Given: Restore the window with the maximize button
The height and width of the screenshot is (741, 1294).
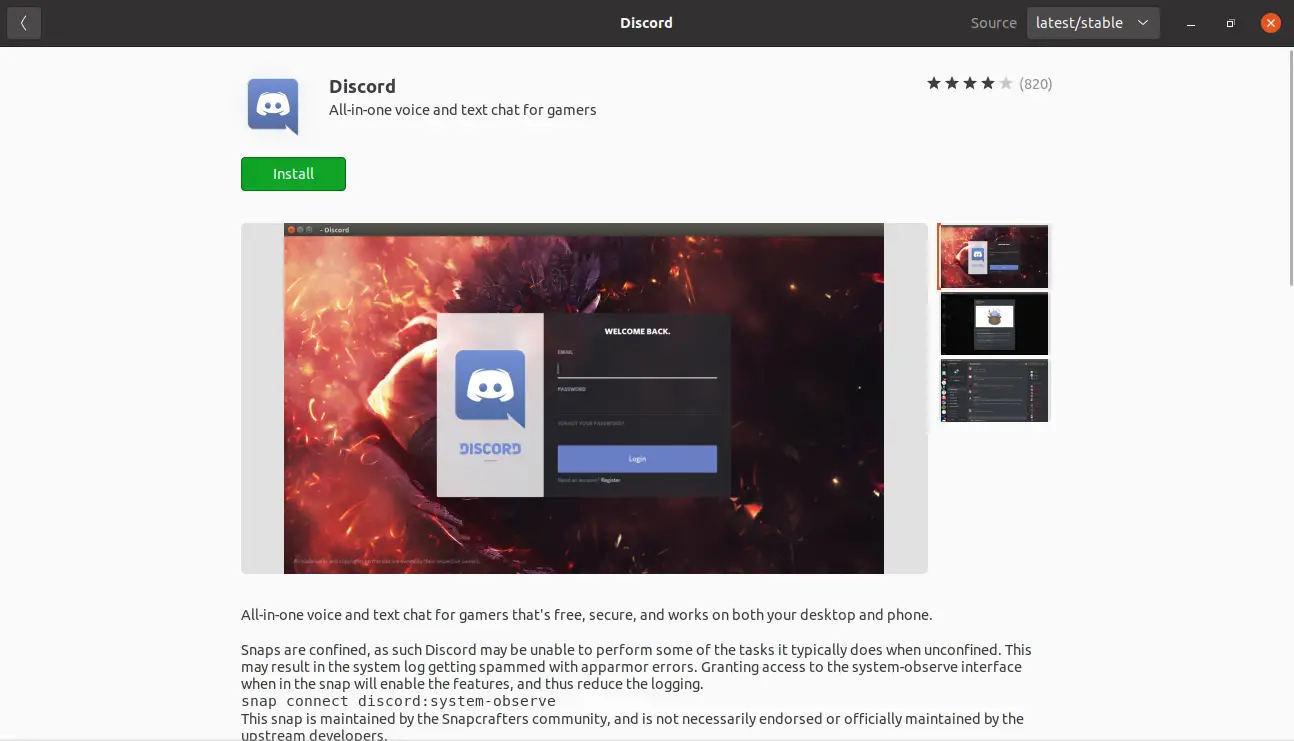Looking at the screenshot, I should pyautogui.click(x=1231, y=23).
